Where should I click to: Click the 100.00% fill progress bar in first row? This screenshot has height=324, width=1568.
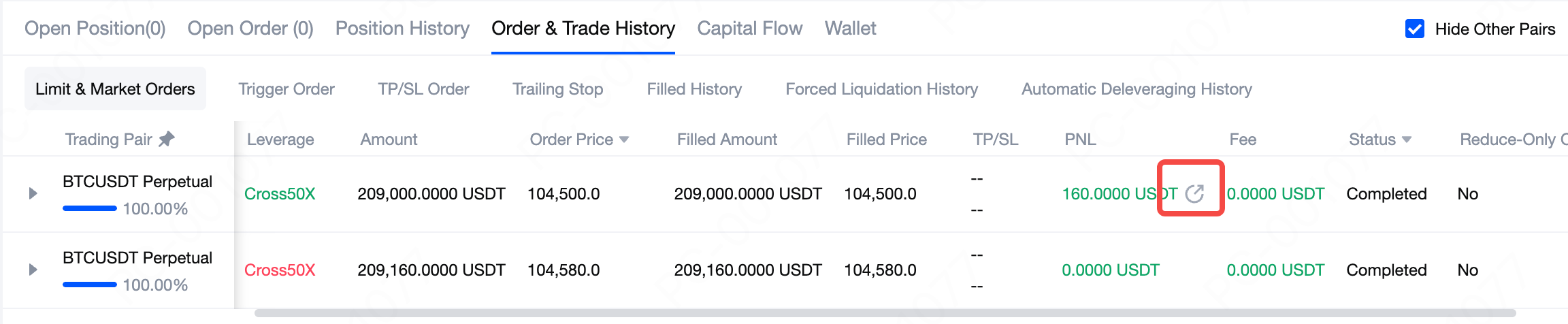(90, 208)
